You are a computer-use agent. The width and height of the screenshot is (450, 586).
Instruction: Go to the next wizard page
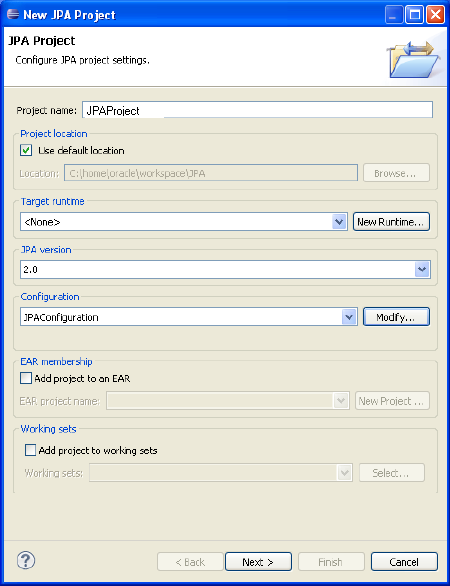click(x=258, y=562)
